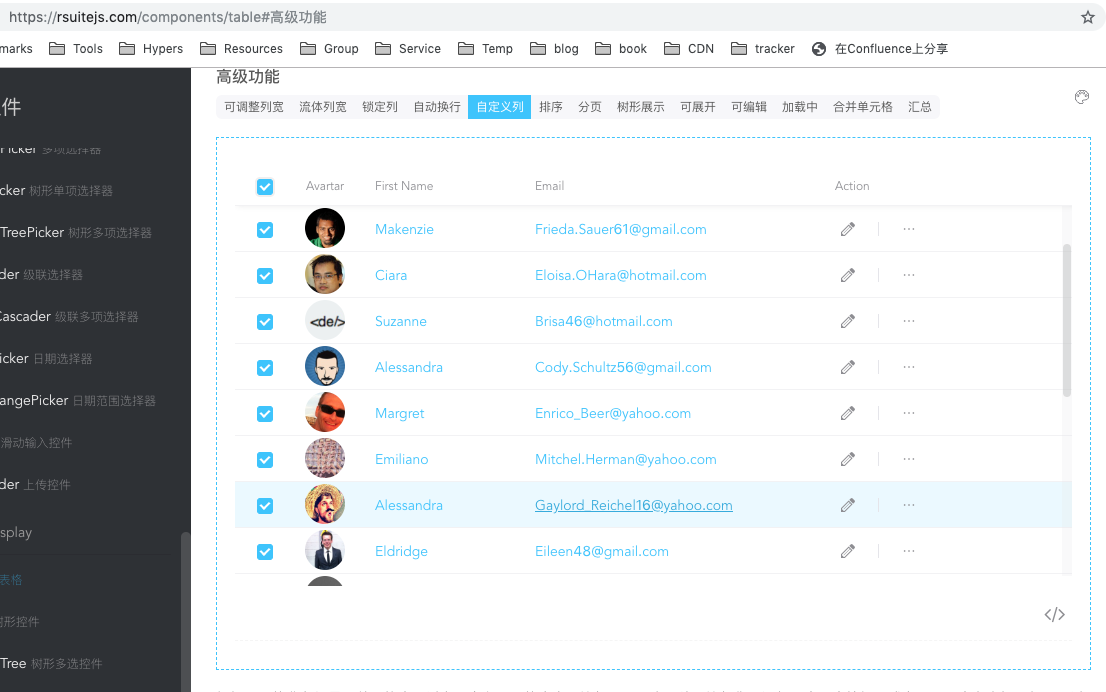Open the Frieda.Sauer61@gmail.com email link
This screenshot has width=1106, height=692.
click(x=621, y=228)
